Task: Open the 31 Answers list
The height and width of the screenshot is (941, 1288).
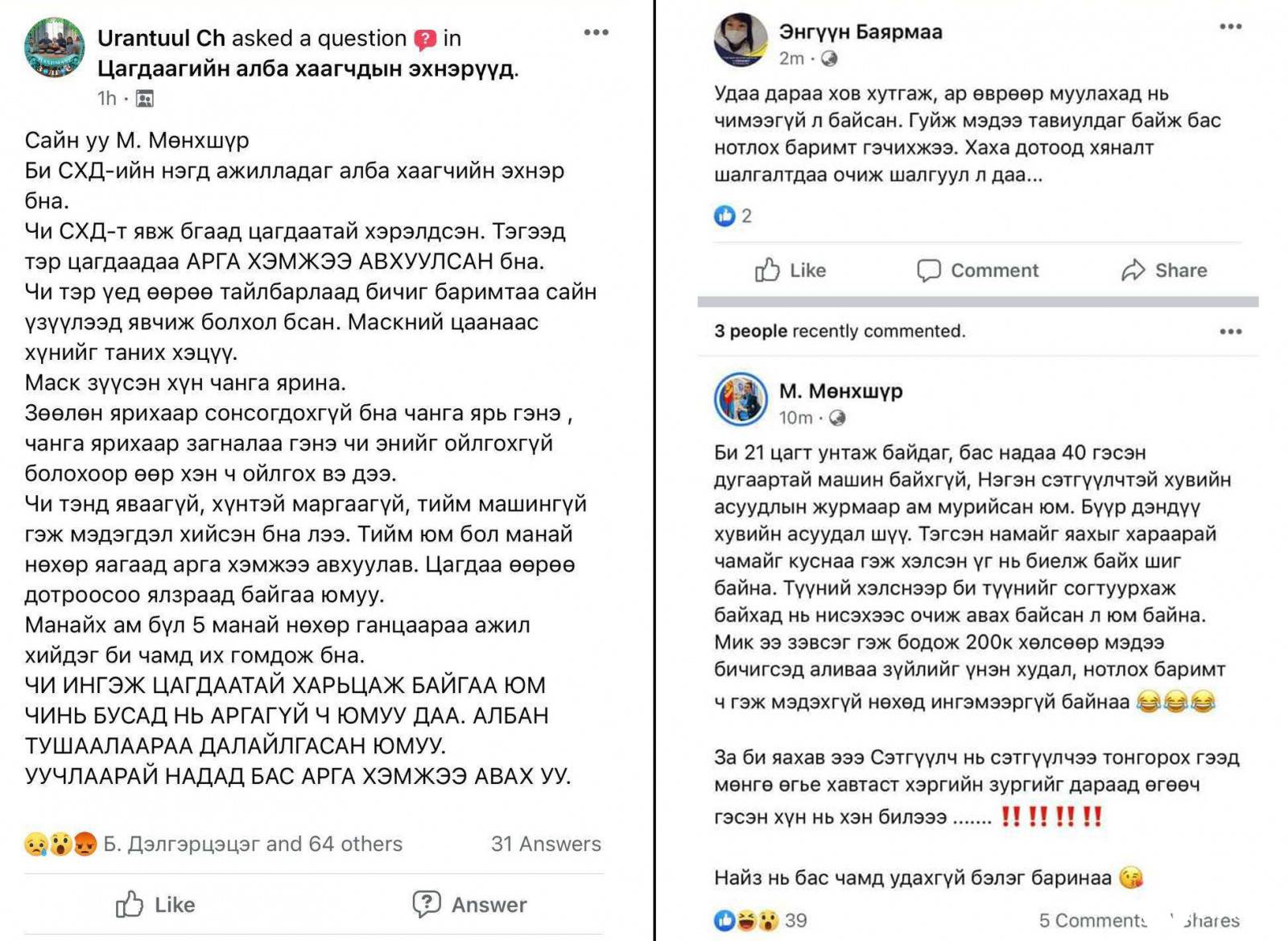Action: click(x=546, y=844)
